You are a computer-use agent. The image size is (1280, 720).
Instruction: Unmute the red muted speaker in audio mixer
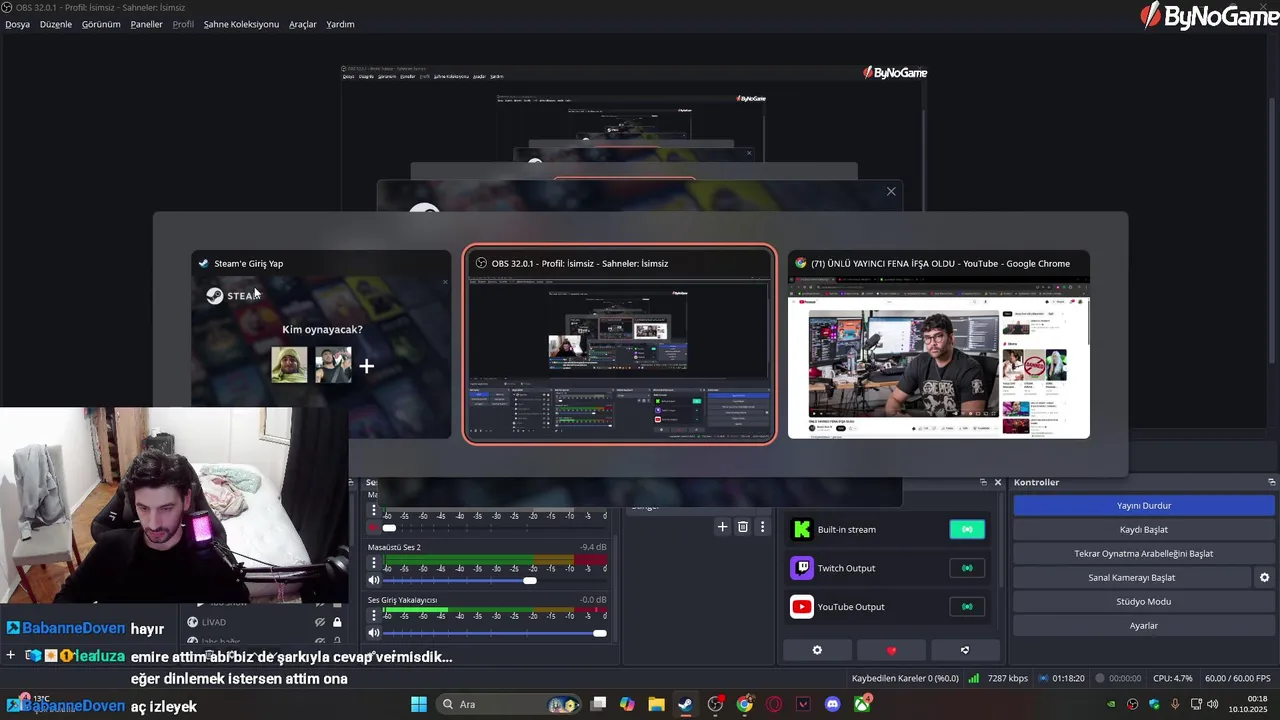(x=374, y=527)
